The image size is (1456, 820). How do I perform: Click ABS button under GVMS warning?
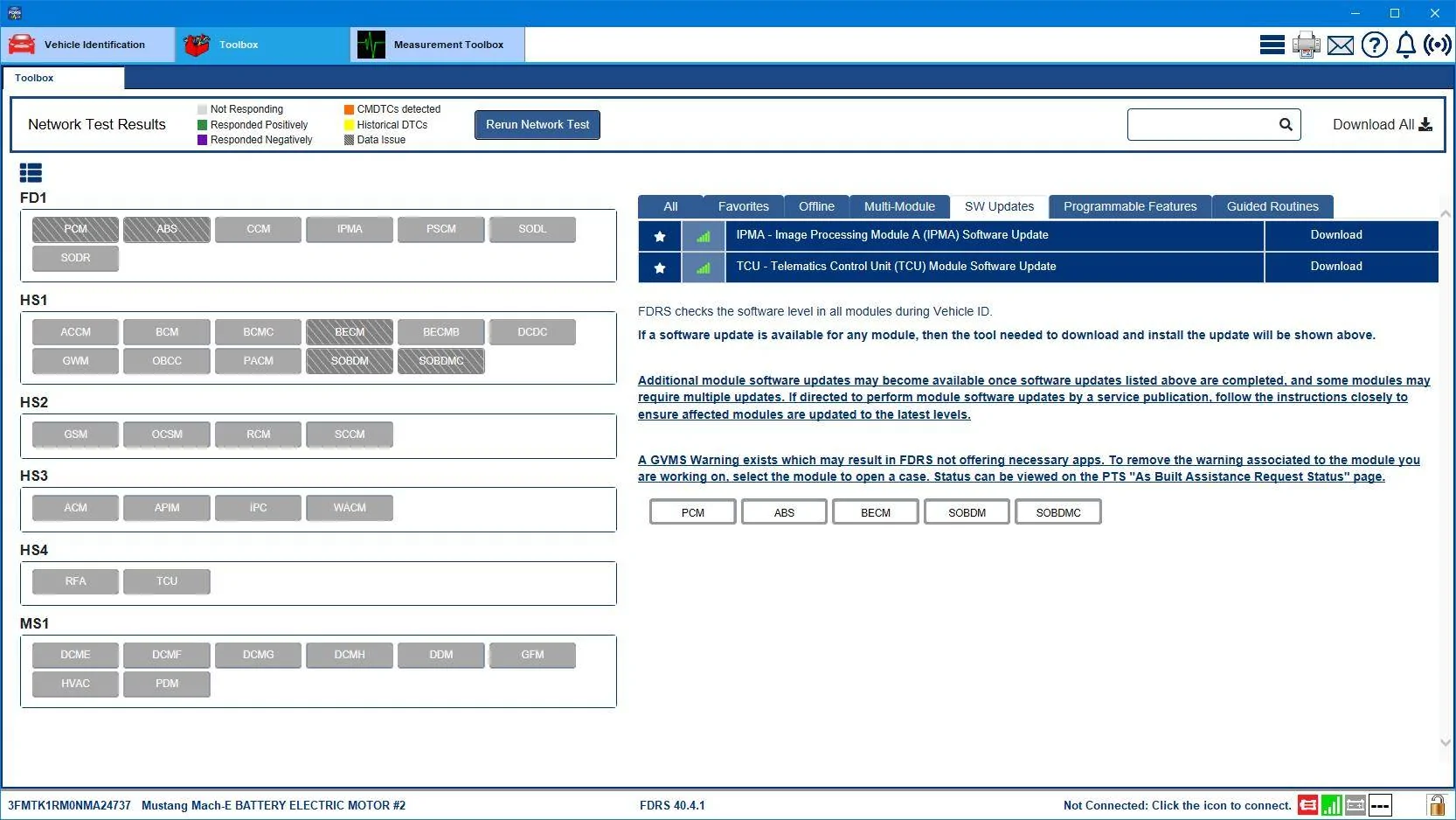tap(784, 512)
